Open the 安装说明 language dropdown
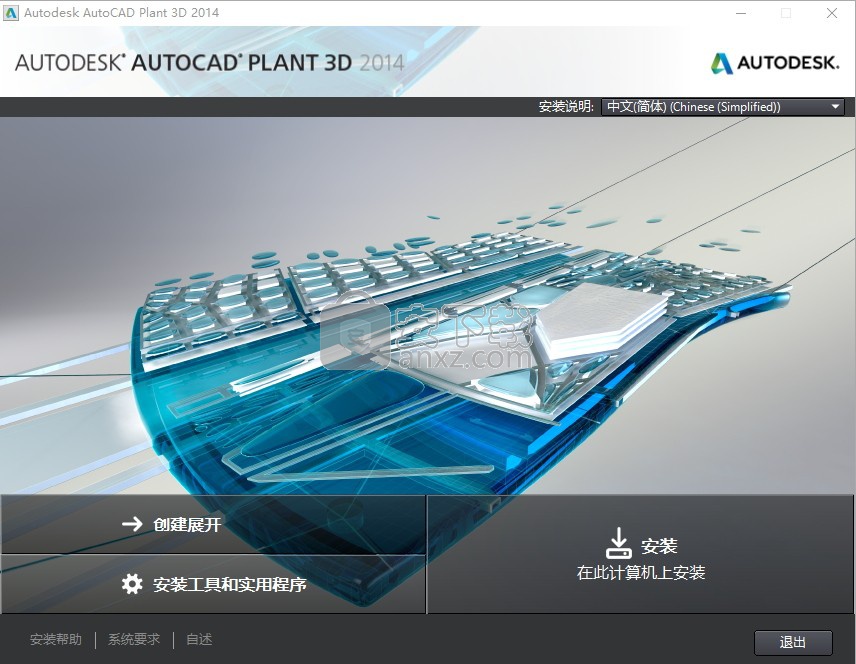Screen dimensions: 856x664 (x=722, y=106)
